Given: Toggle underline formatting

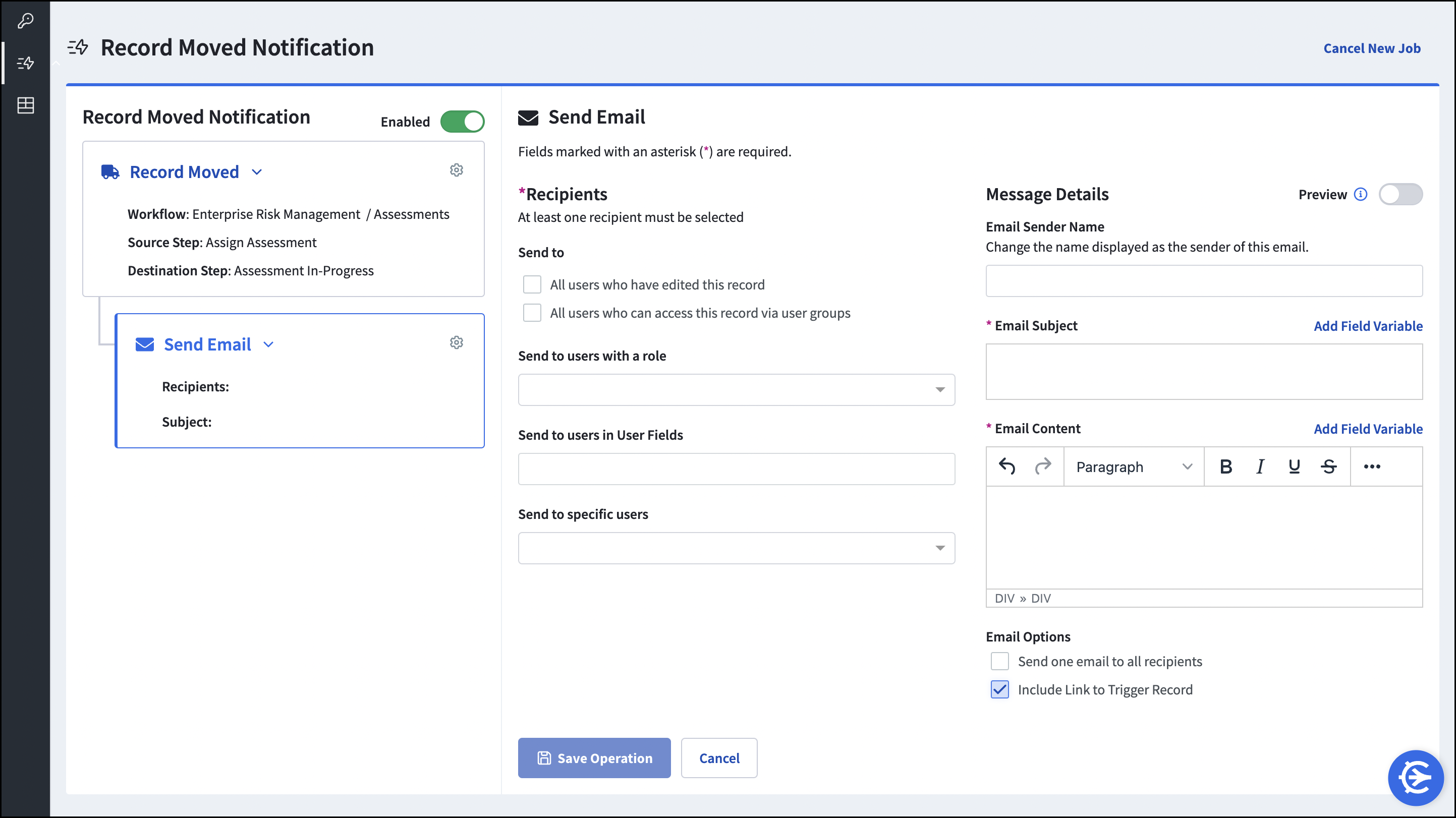Looking at the screenshot, I should 1294,466.
